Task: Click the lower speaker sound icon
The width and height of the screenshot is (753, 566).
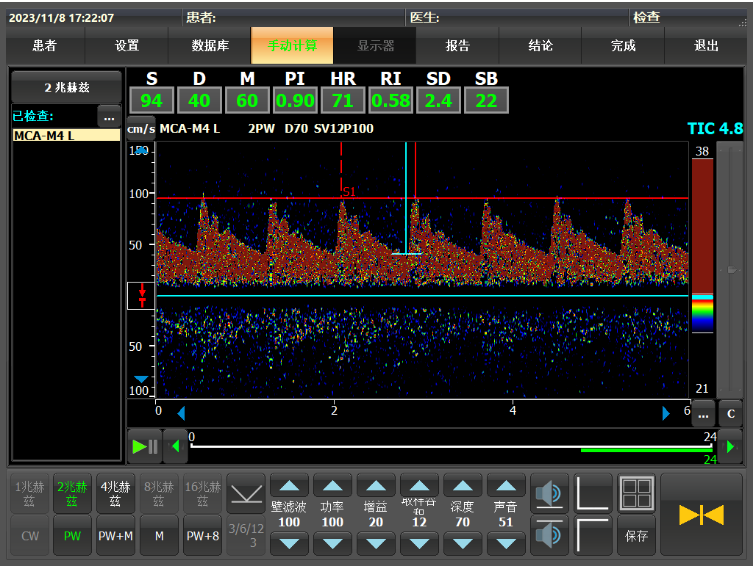Action: tap(549, 534)
